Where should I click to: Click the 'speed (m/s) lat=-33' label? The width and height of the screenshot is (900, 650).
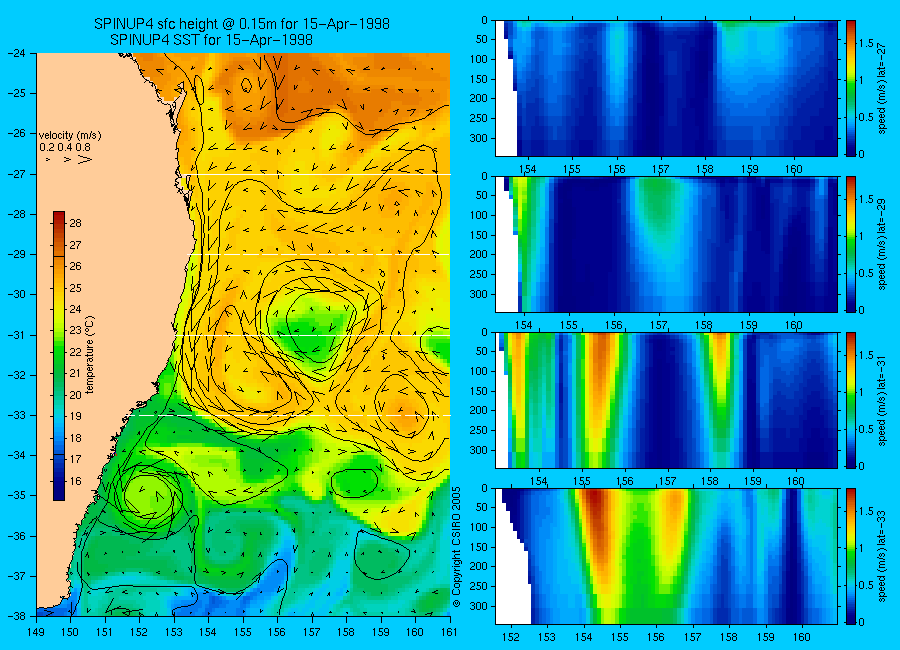tap(882, 556)
